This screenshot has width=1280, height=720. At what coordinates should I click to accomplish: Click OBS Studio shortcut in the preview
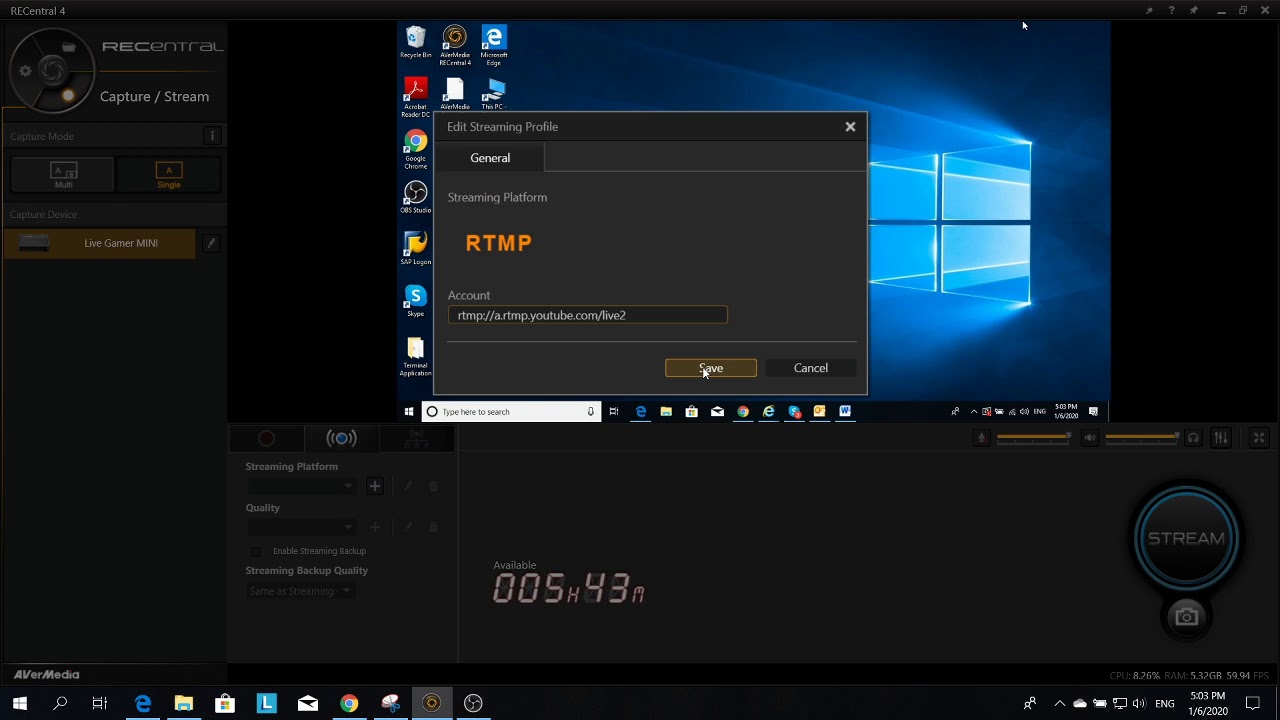pos(416,198)
